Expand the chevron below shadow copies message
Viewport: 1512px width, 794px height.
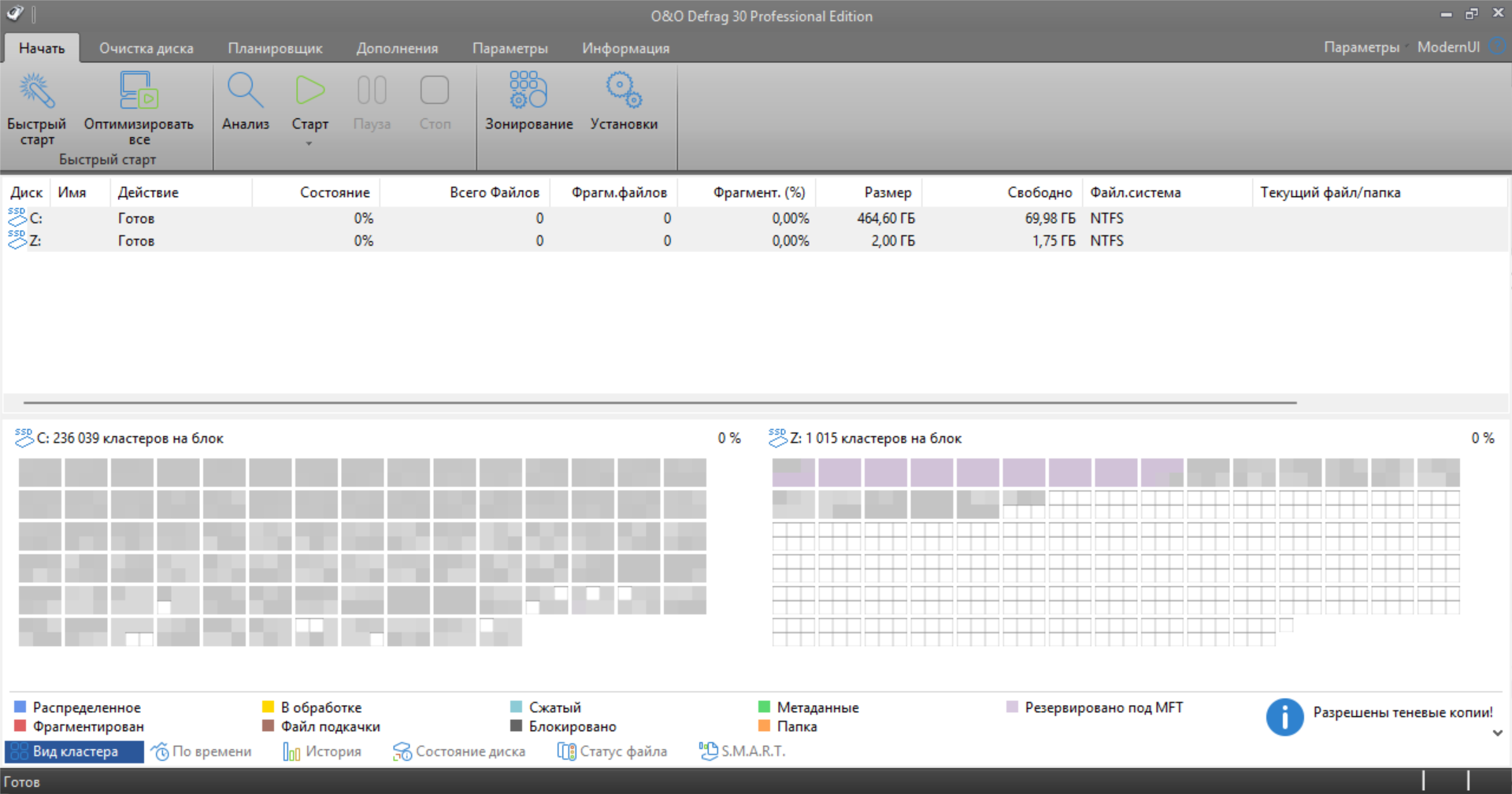(1497, 733)
